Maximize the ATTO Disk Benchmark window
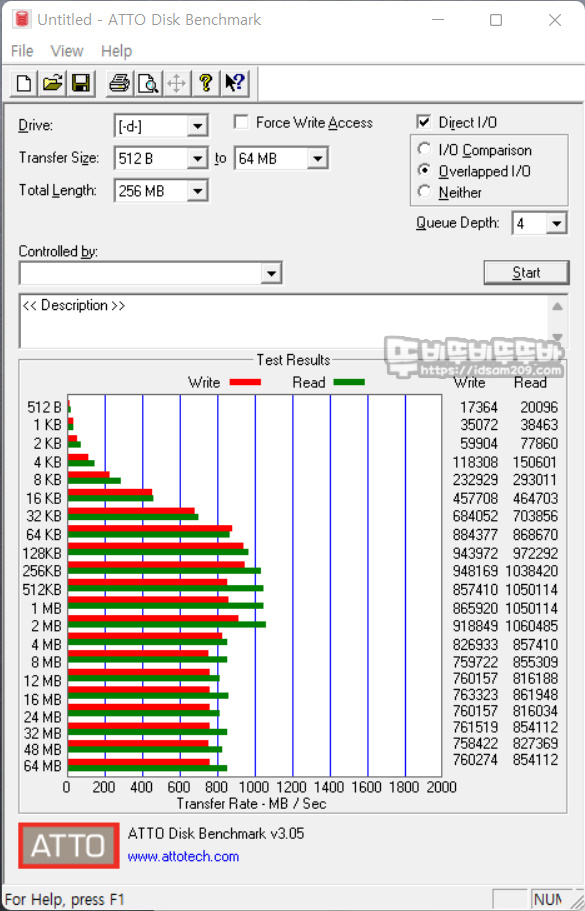The height and width of the screenshot is (911, 585). coord(496,20)
